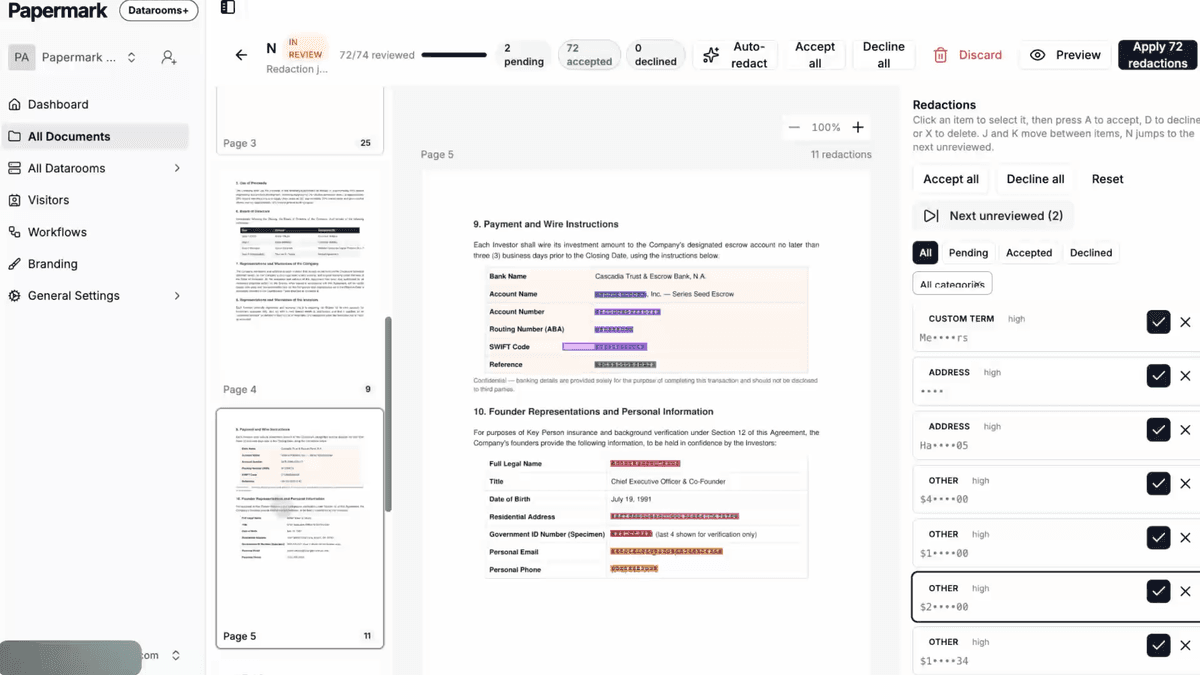Image resolution: width=1200 pixels, height=675 pixels.
Task: Toggle accept check for OTHER $4••••00
Action: tap(1158, 484)
